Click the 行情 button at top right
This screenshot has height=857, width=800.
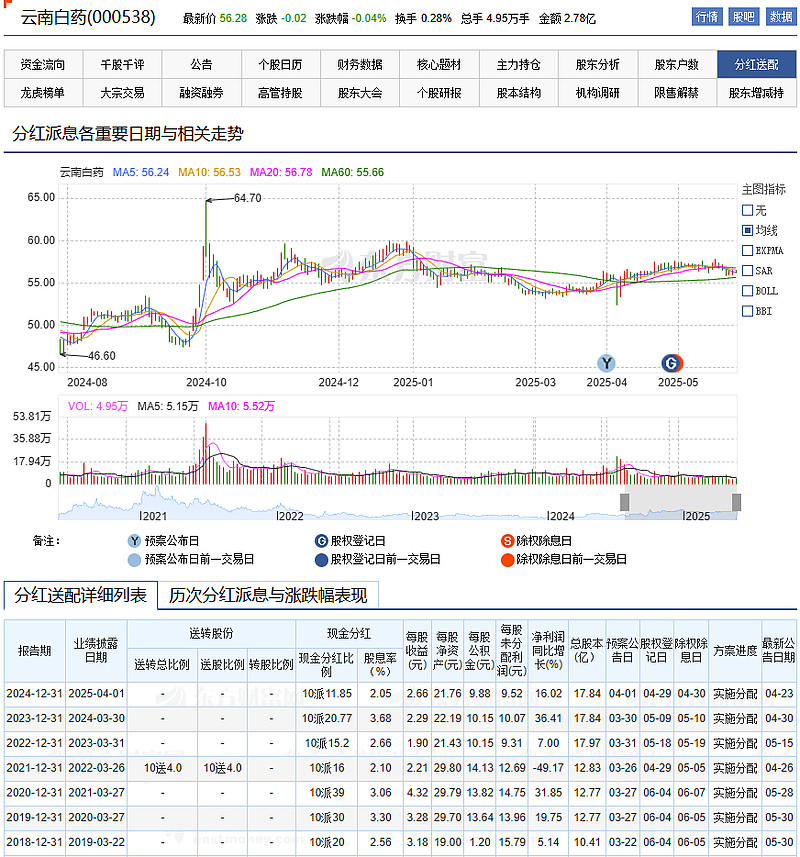pyautogui.click(x=707, y=17)
